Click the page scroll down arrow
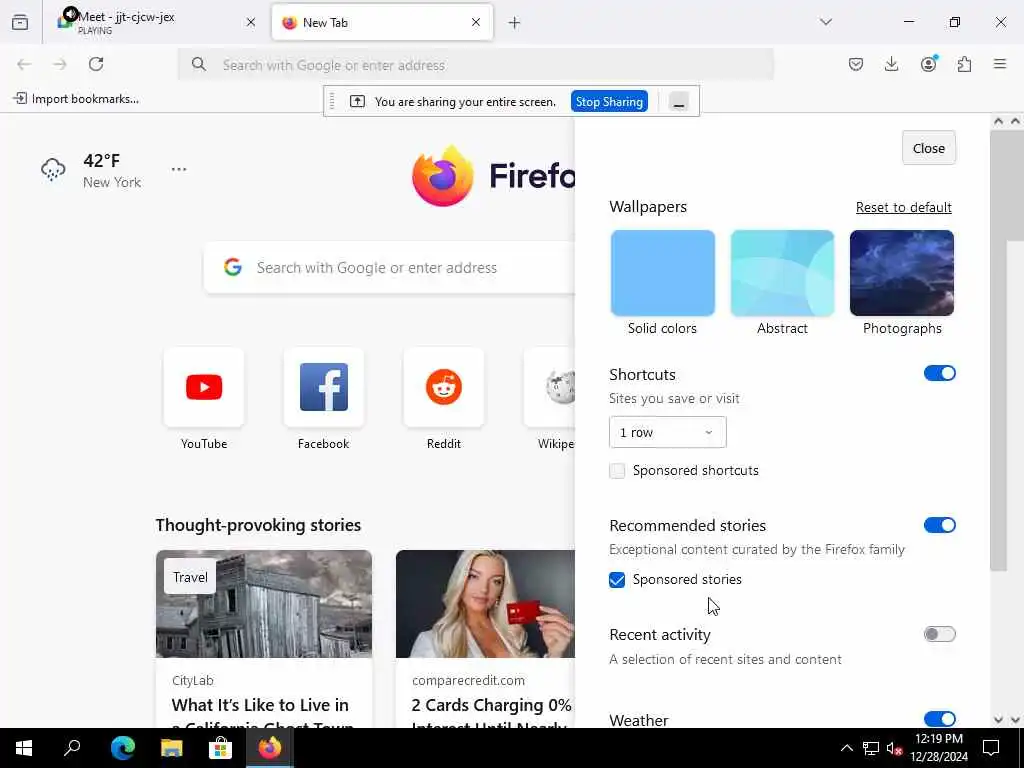This screenshot has height=768, width=1024. click(1015, 720)
